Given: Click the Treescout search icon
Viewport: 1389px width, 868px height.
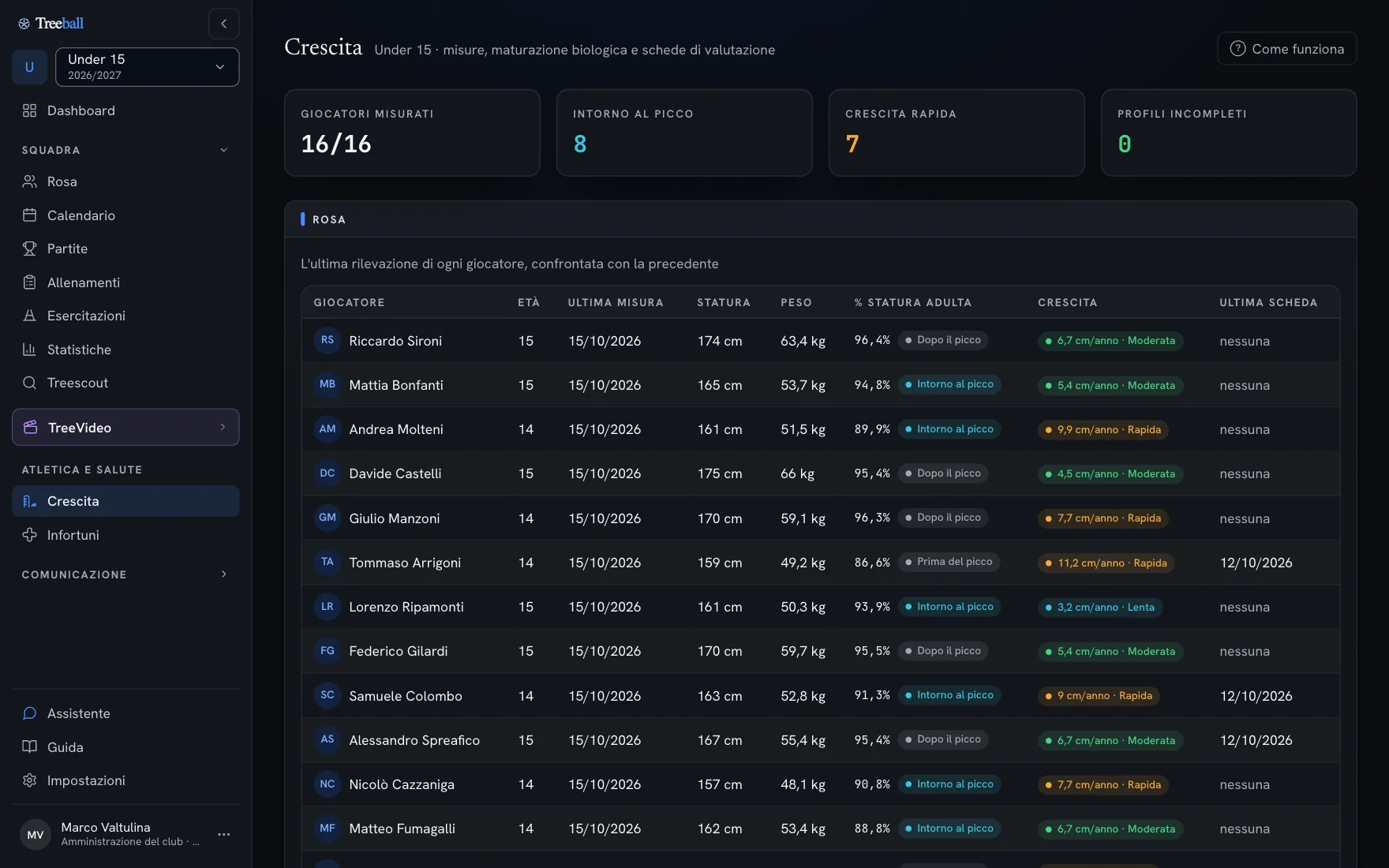Looking at the screenshot, I should coord(29,383).
